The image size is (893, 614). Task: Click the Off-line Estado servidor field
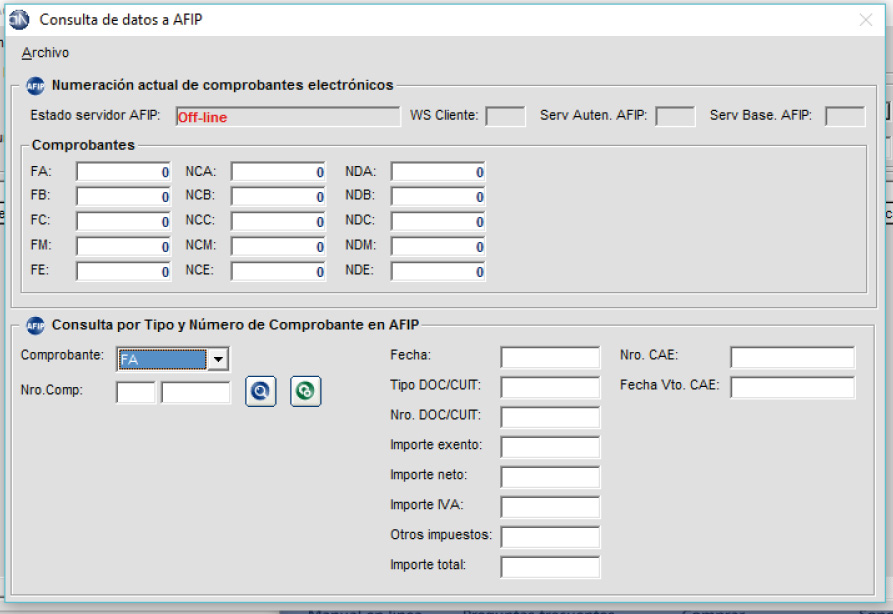[x=288, y=117]
